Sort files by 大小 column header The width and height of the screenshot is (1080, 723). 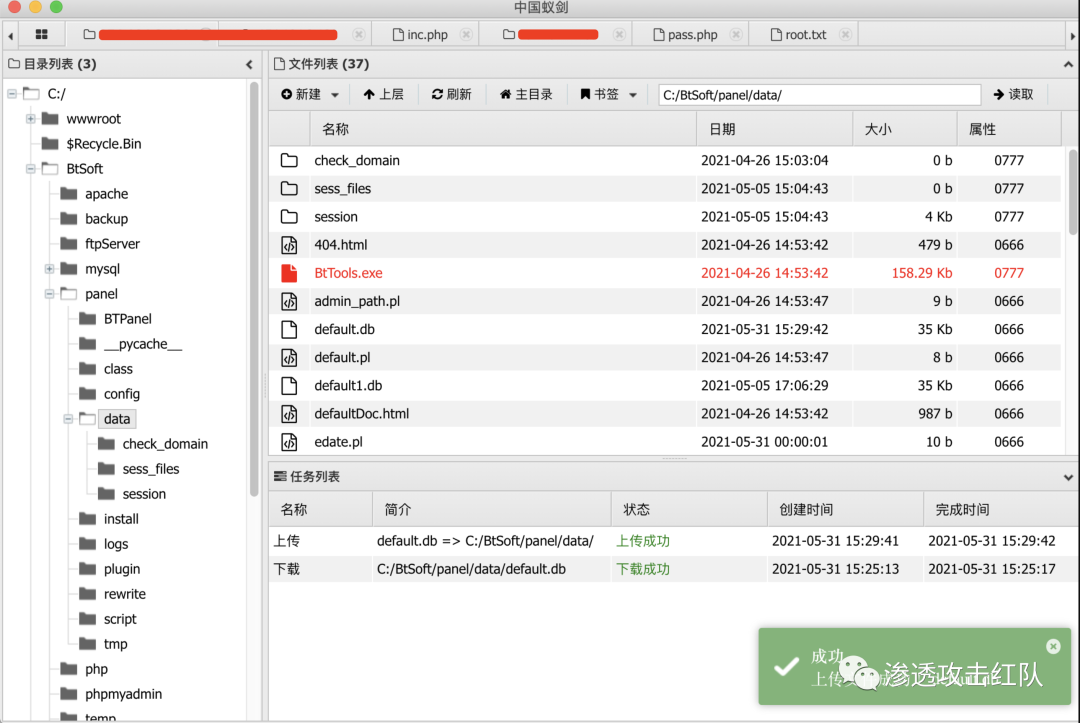(x=905, y=129)
